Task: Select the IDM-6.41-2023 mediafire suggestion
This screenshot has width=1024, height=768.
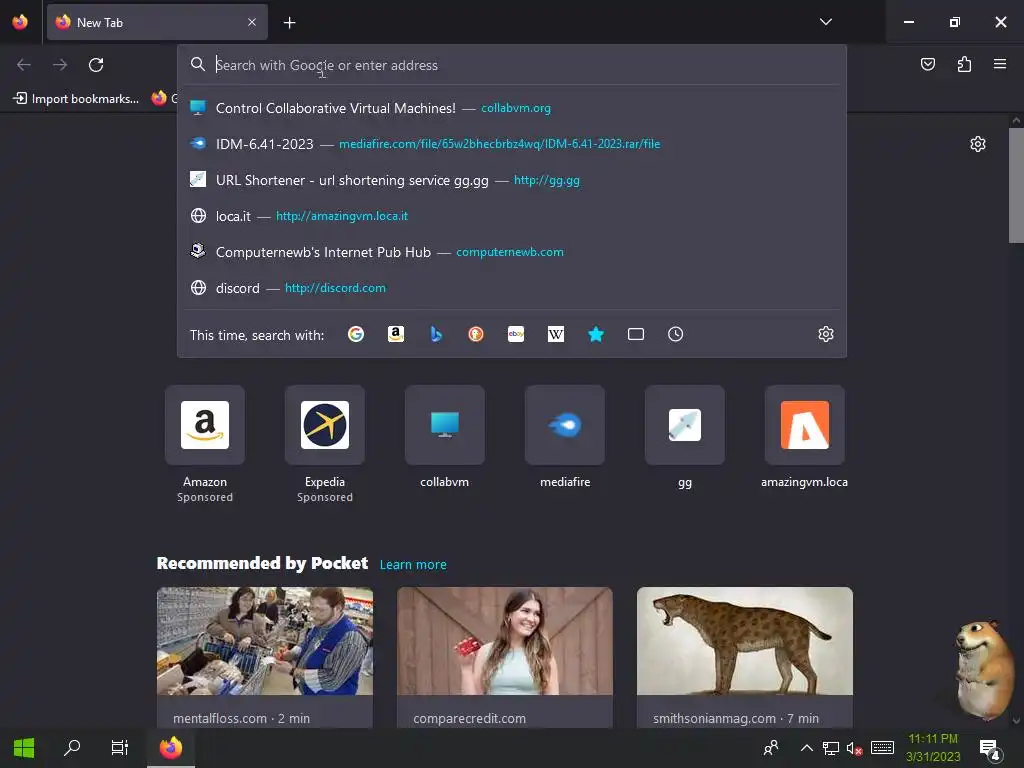Action: pyautogui.click(x=512, y=144)
